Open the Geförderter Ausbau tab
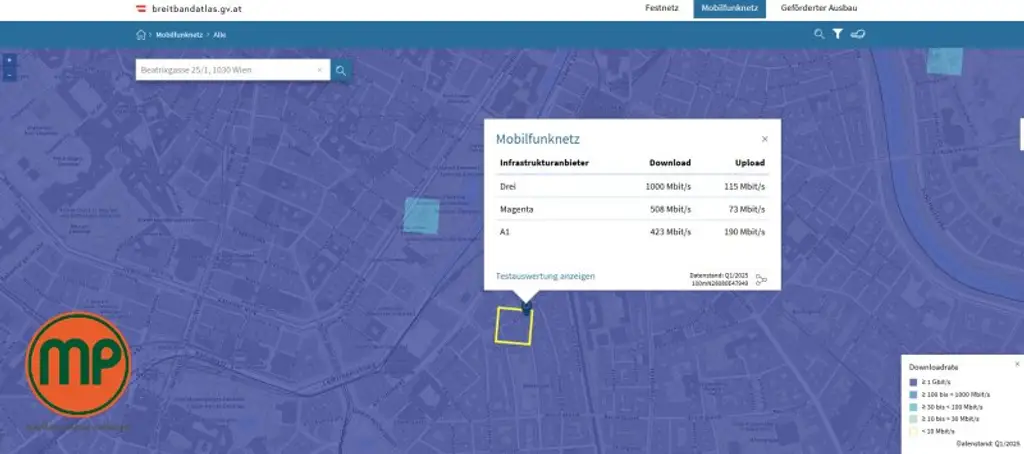 (x=818, y=9)
